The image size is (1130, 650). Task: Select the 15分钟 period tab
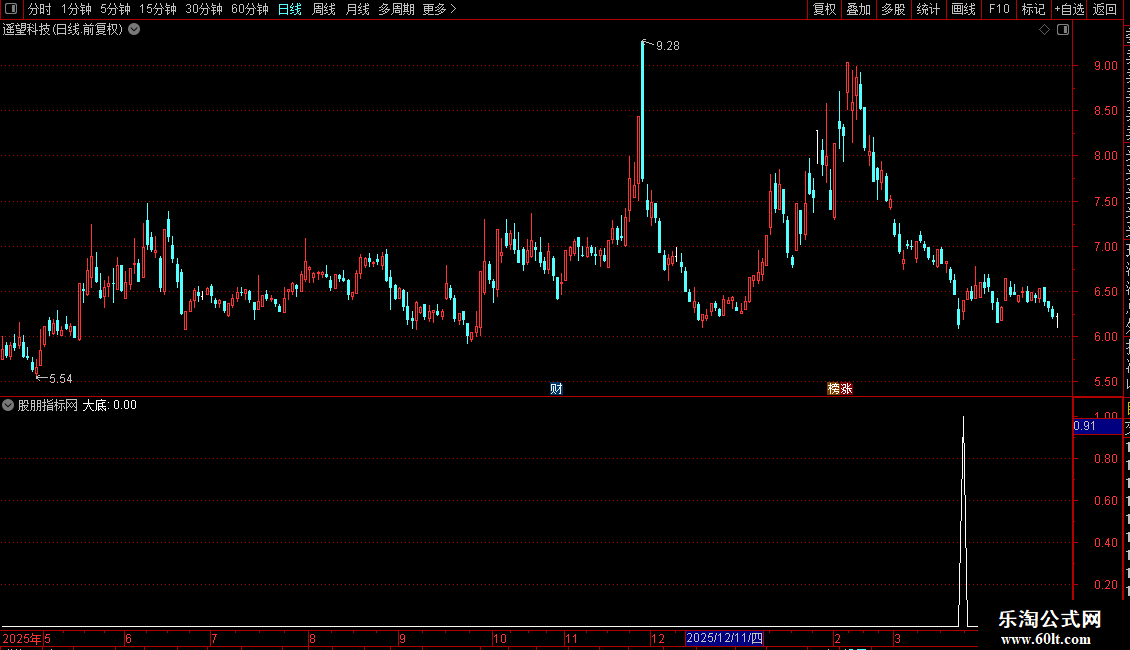point(158,9)
